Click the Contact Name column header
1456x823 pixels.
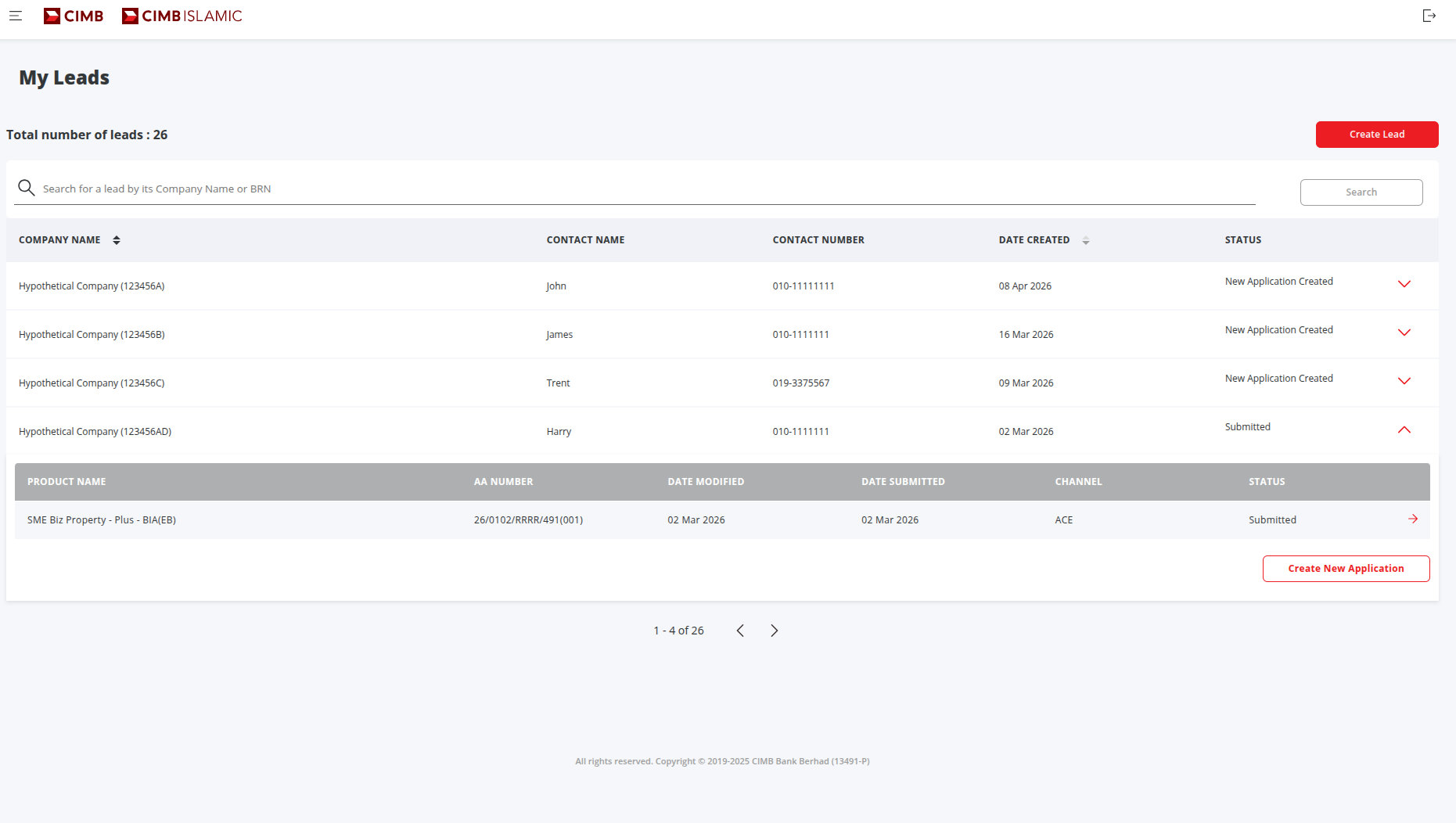point(585,240)
